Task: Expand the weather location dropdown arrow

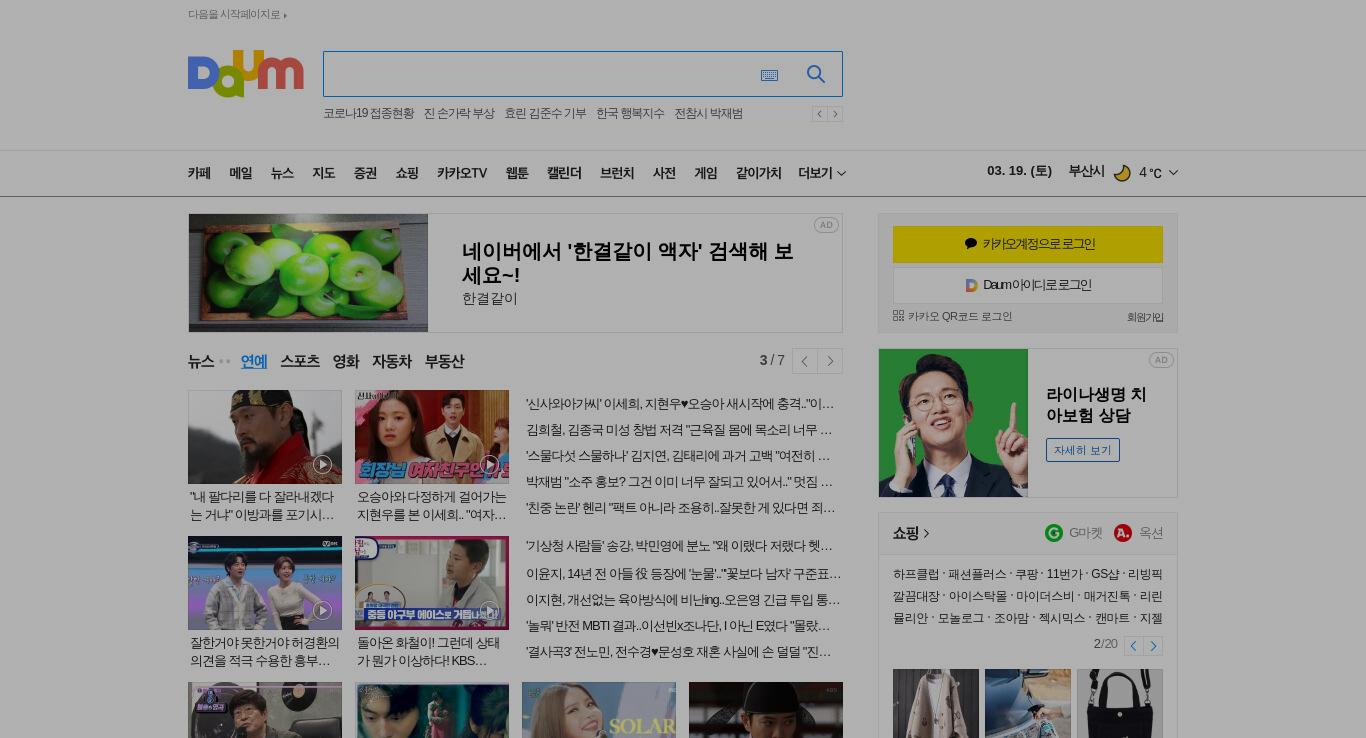Action: tap(1173, 173)
